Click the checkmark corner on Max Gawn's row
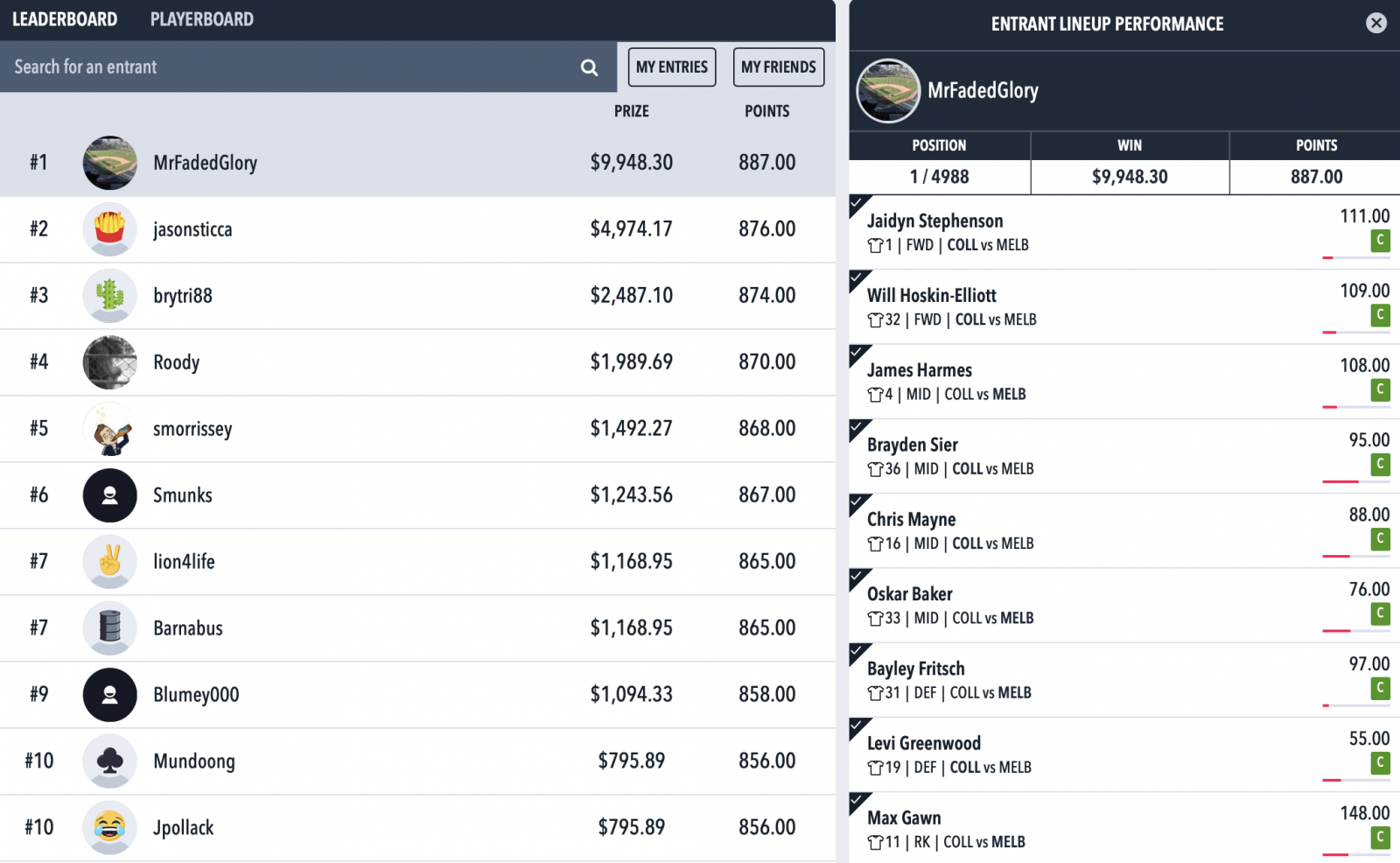 [858, 802]
